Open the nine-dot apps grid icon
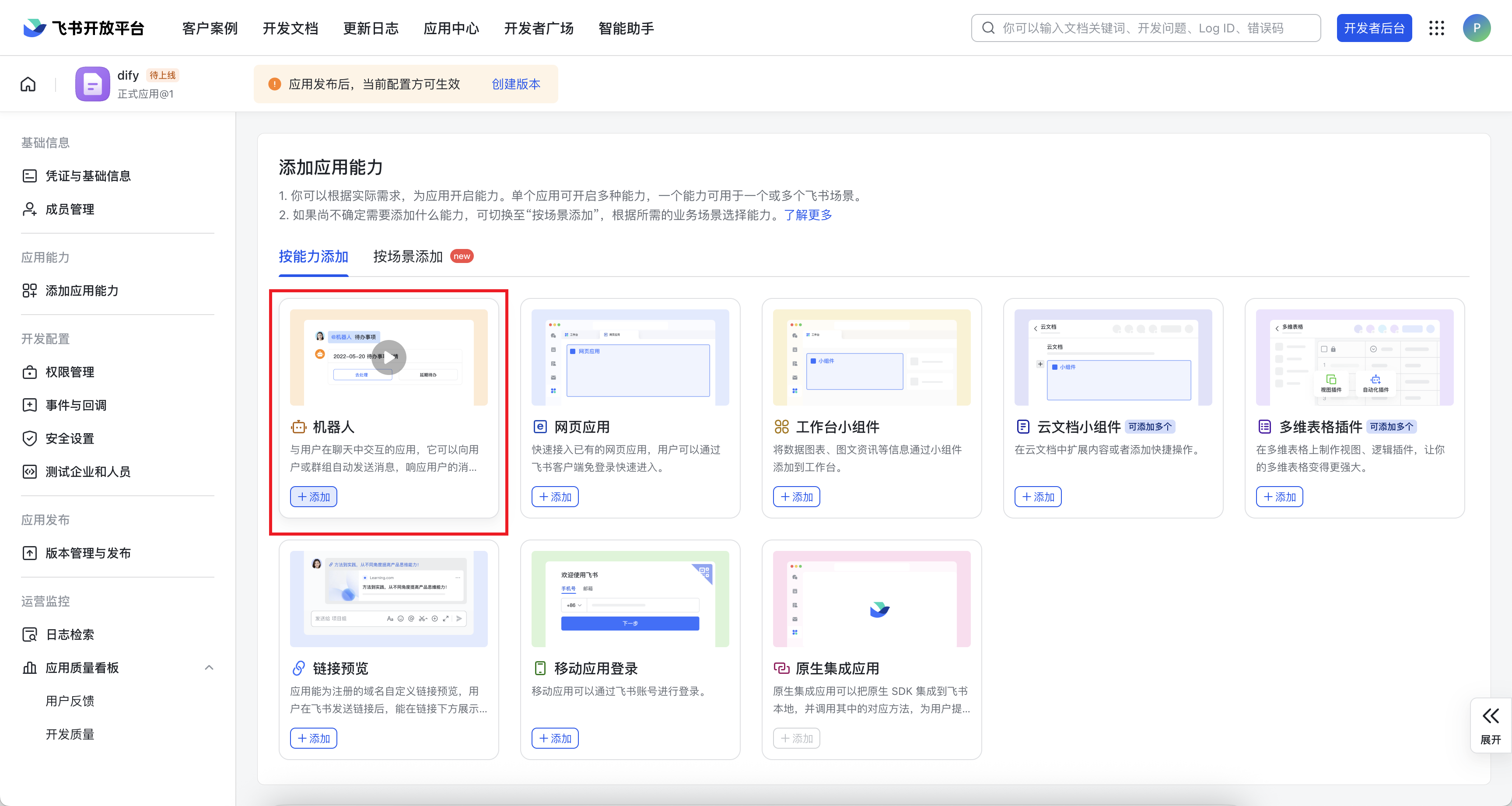This screenshot has width=1512, height=806. (1436, 28)
